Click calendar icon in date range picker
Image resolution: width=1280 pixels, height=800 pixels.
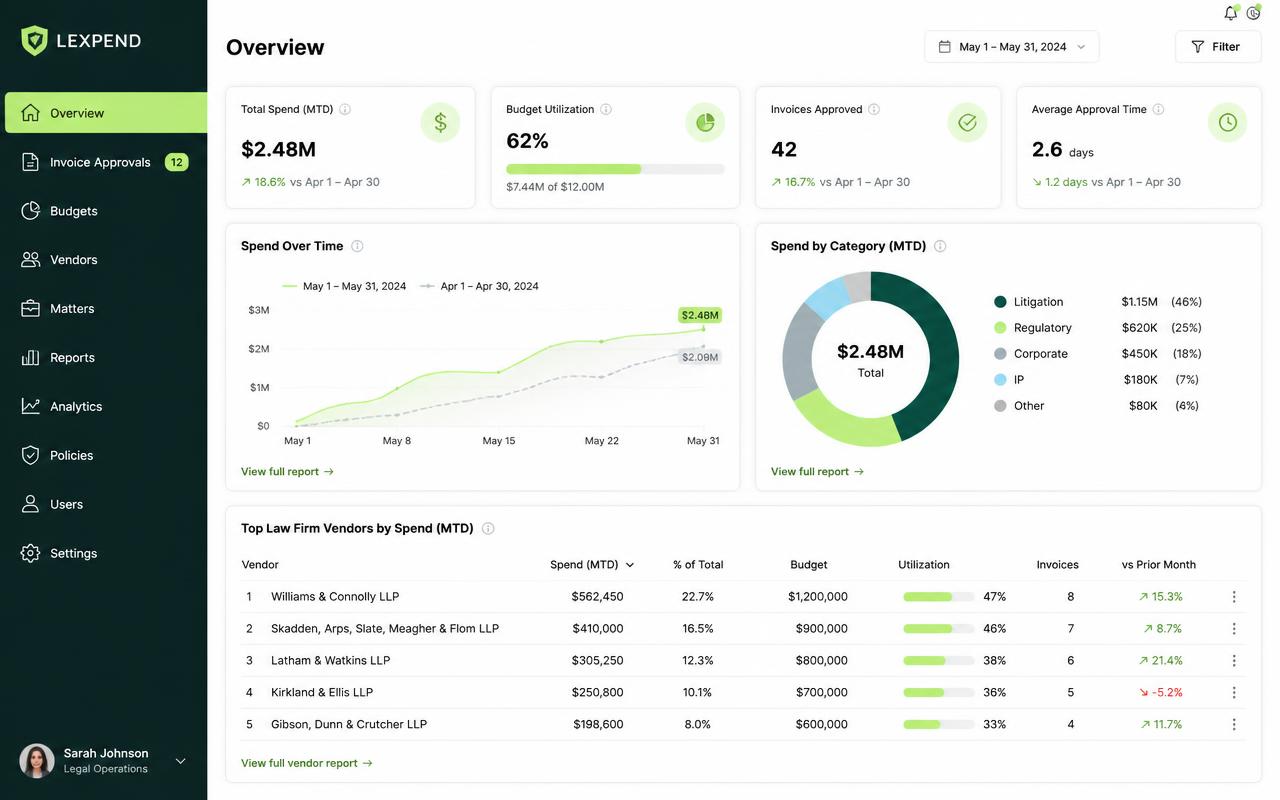tap(944, 47)
